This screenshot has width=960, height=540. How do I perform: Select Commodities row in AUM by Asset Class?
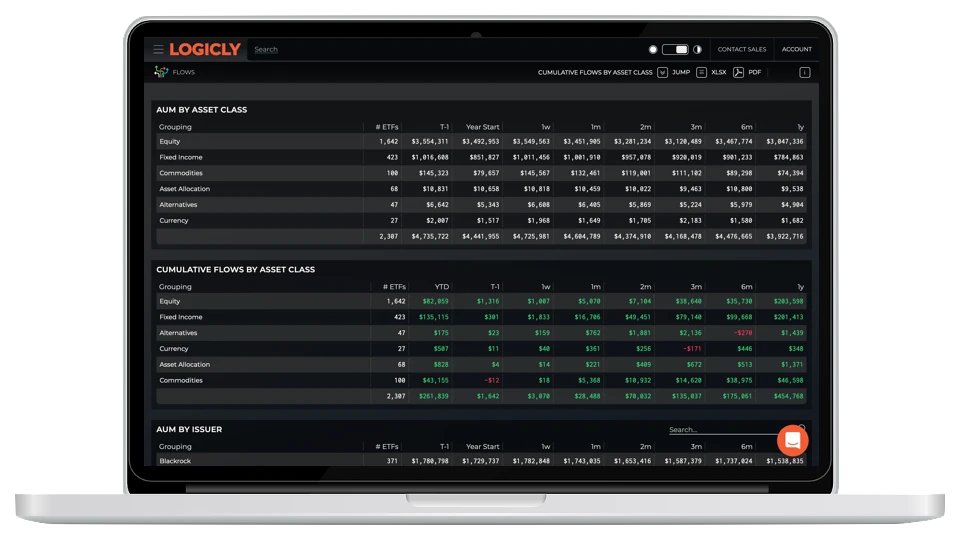481,173
